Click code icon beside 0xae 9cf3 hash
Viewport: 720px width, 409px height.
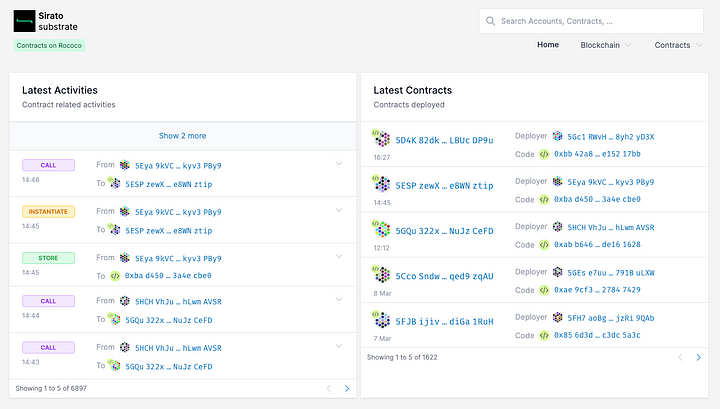click(x=545, y=290)
